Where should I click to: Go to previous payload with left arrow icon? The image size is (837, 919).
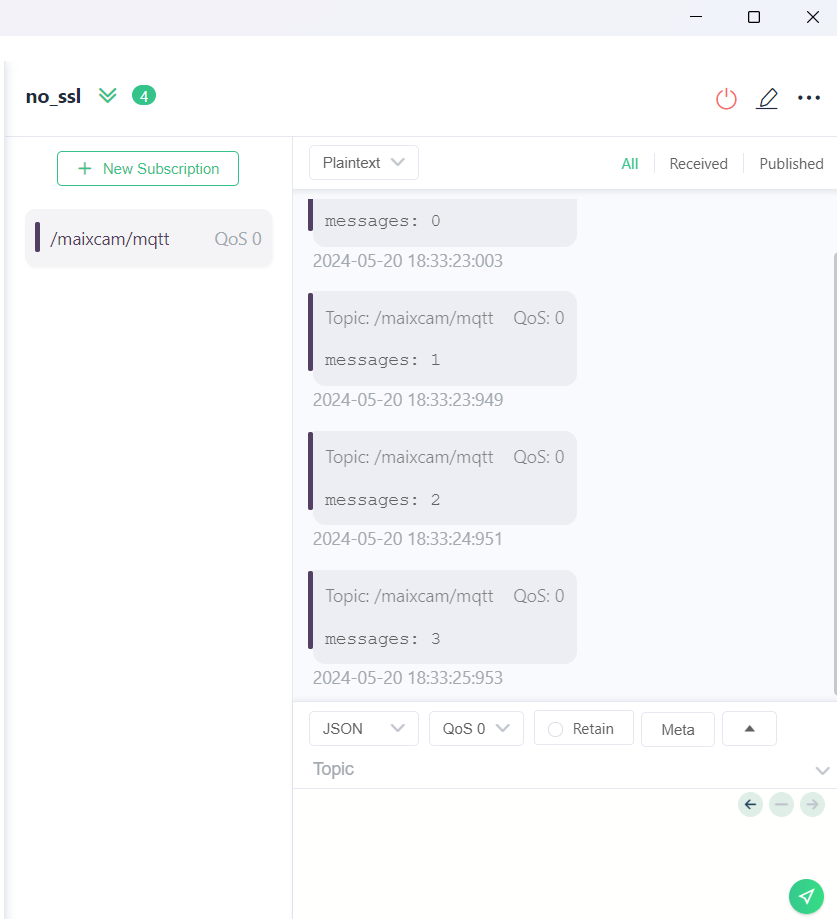750,804
